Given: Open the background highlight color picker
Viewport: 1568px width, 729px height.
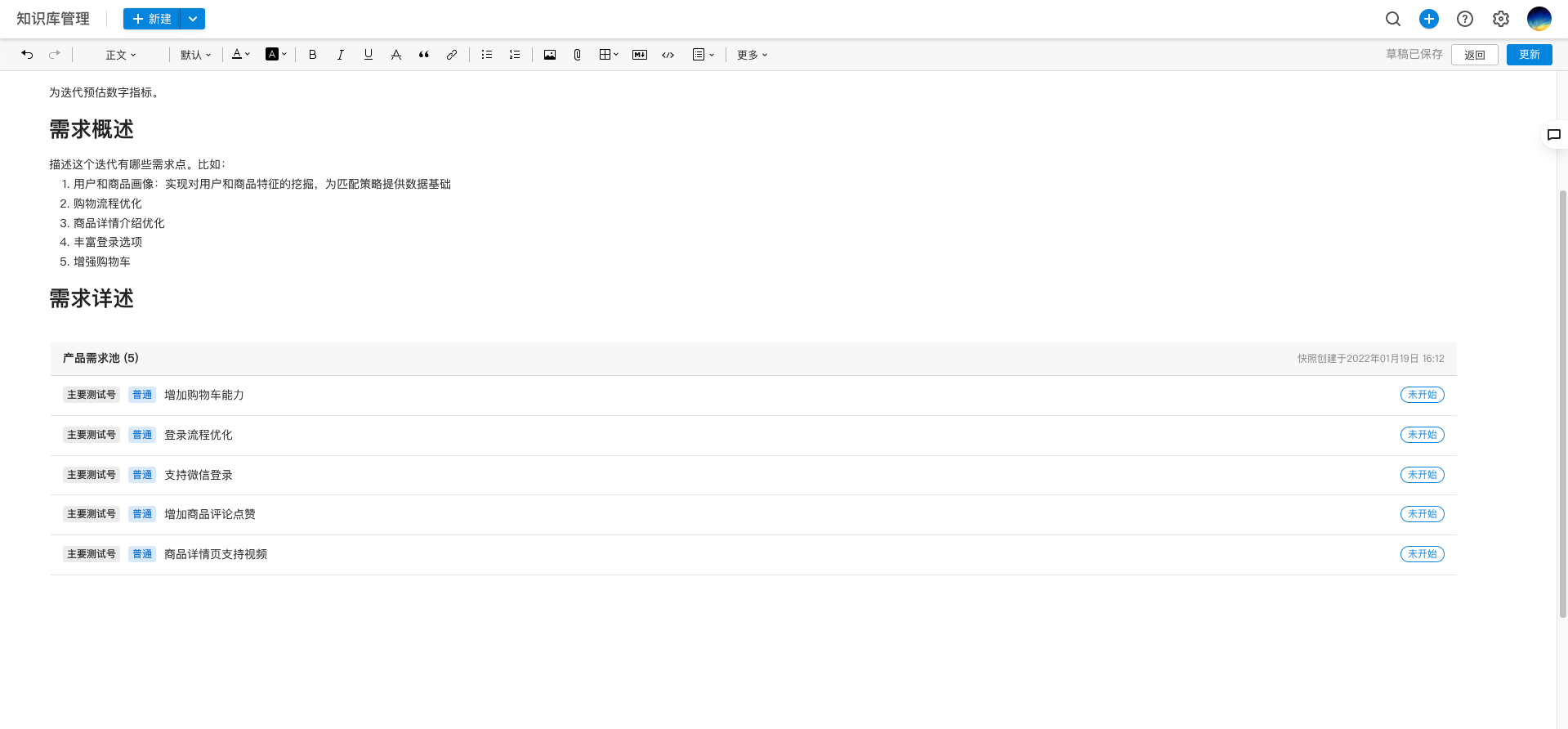Looking at the screenshot, I should point(276,55).
